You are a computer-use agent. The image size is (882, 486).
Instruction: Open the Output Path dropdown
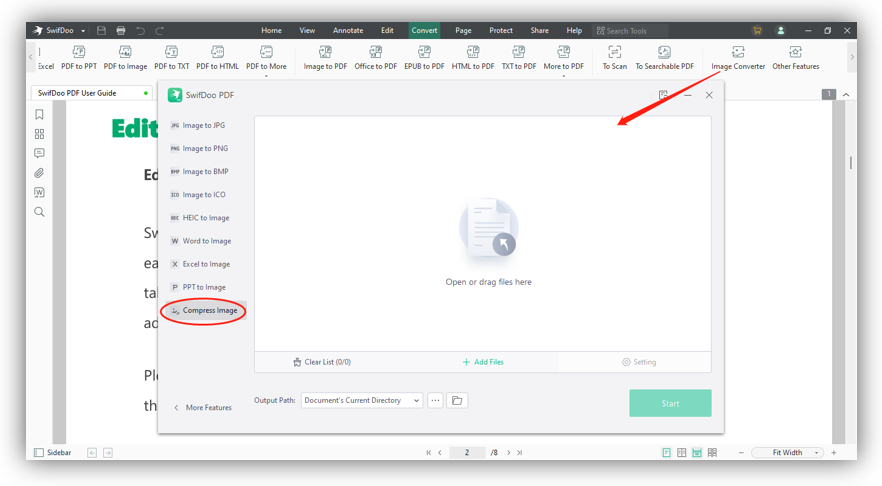(362, 400)
